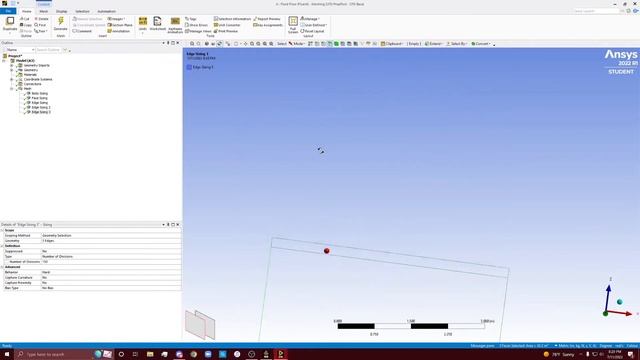Click the Search Outline input field

pos(48,50)
